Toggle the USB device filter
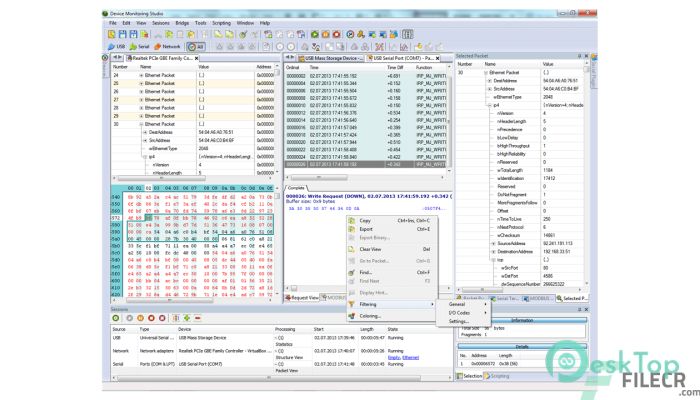 click(117, 46)
